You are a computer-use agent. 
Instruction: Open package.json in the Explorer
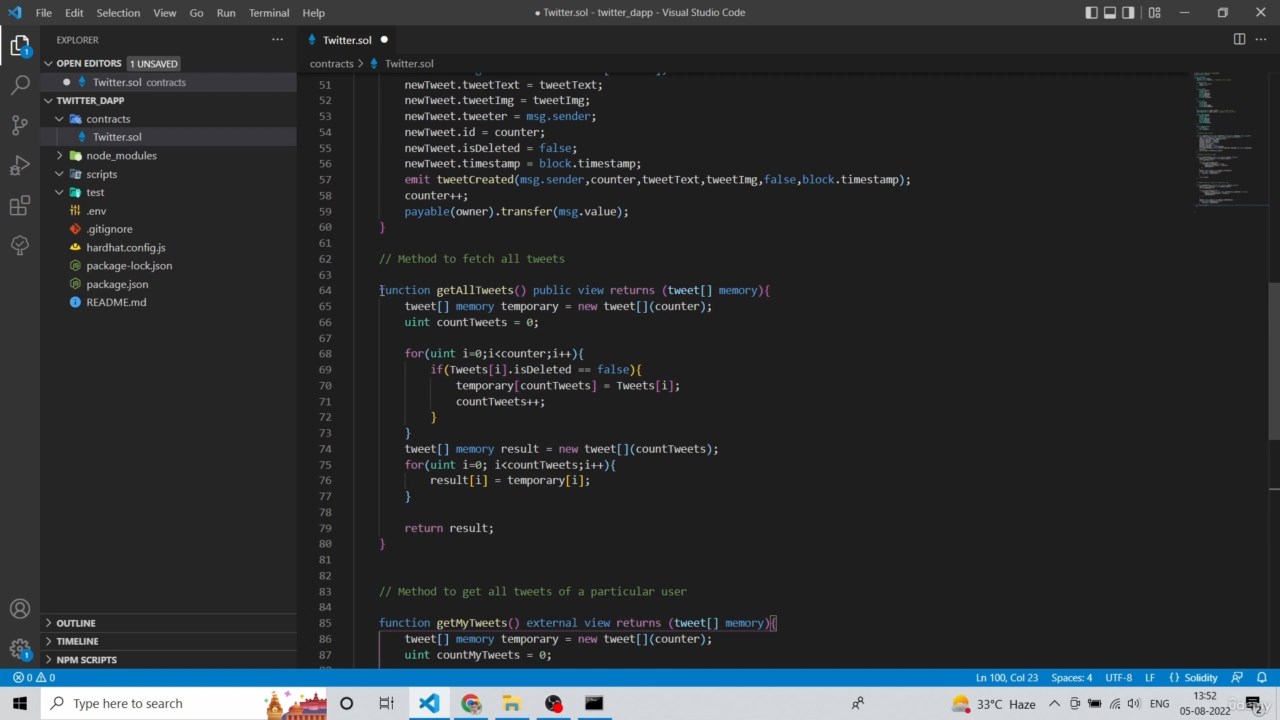pyautogui.click(x=117, y=284)
